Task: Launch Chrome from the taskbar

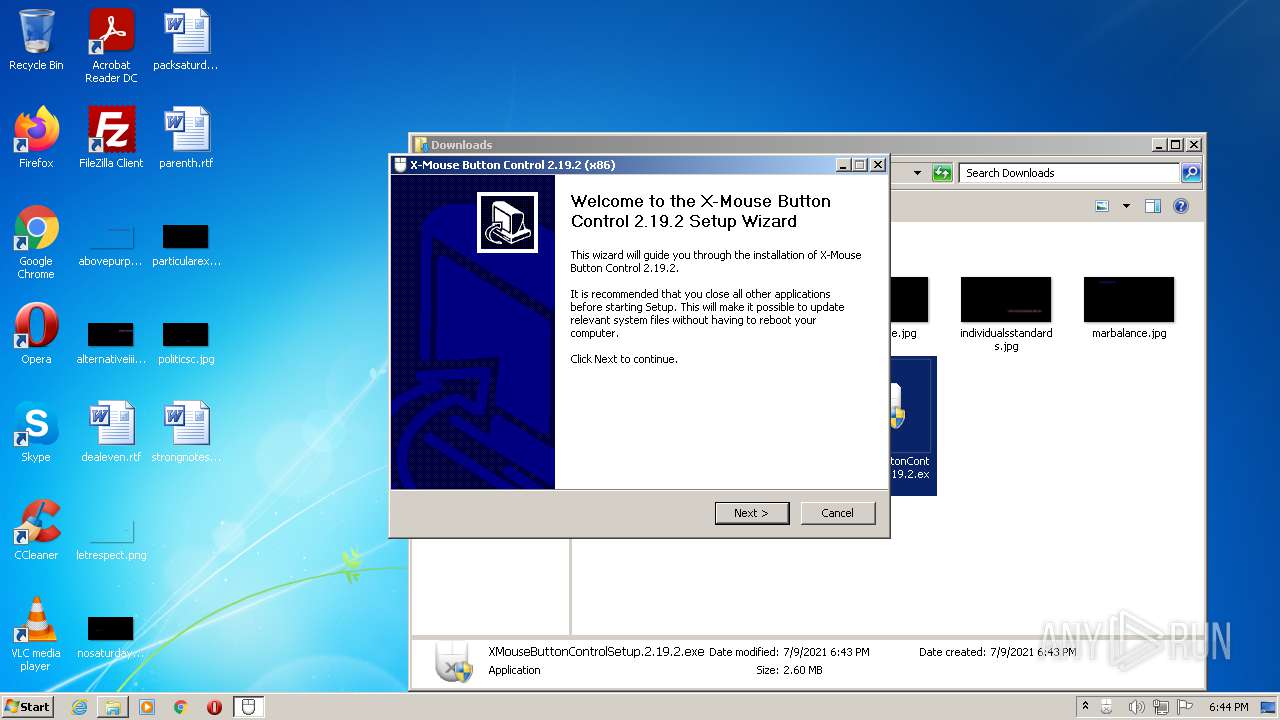Action: point(180,707)
